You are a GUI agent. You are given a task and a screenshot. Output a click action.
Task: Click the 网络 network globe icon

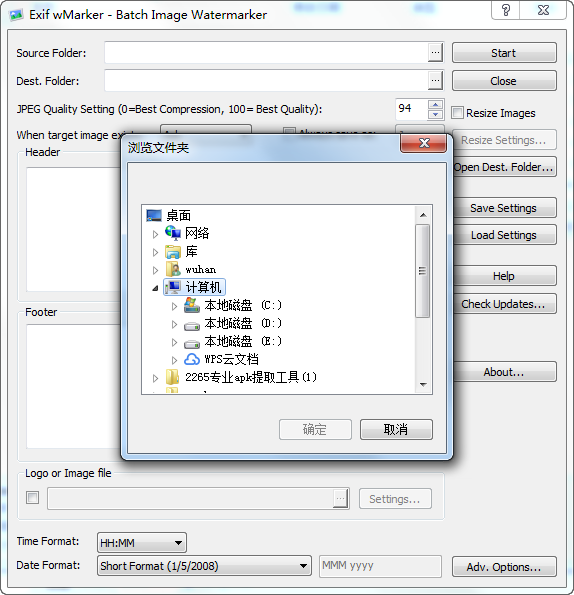click(173, 233)
